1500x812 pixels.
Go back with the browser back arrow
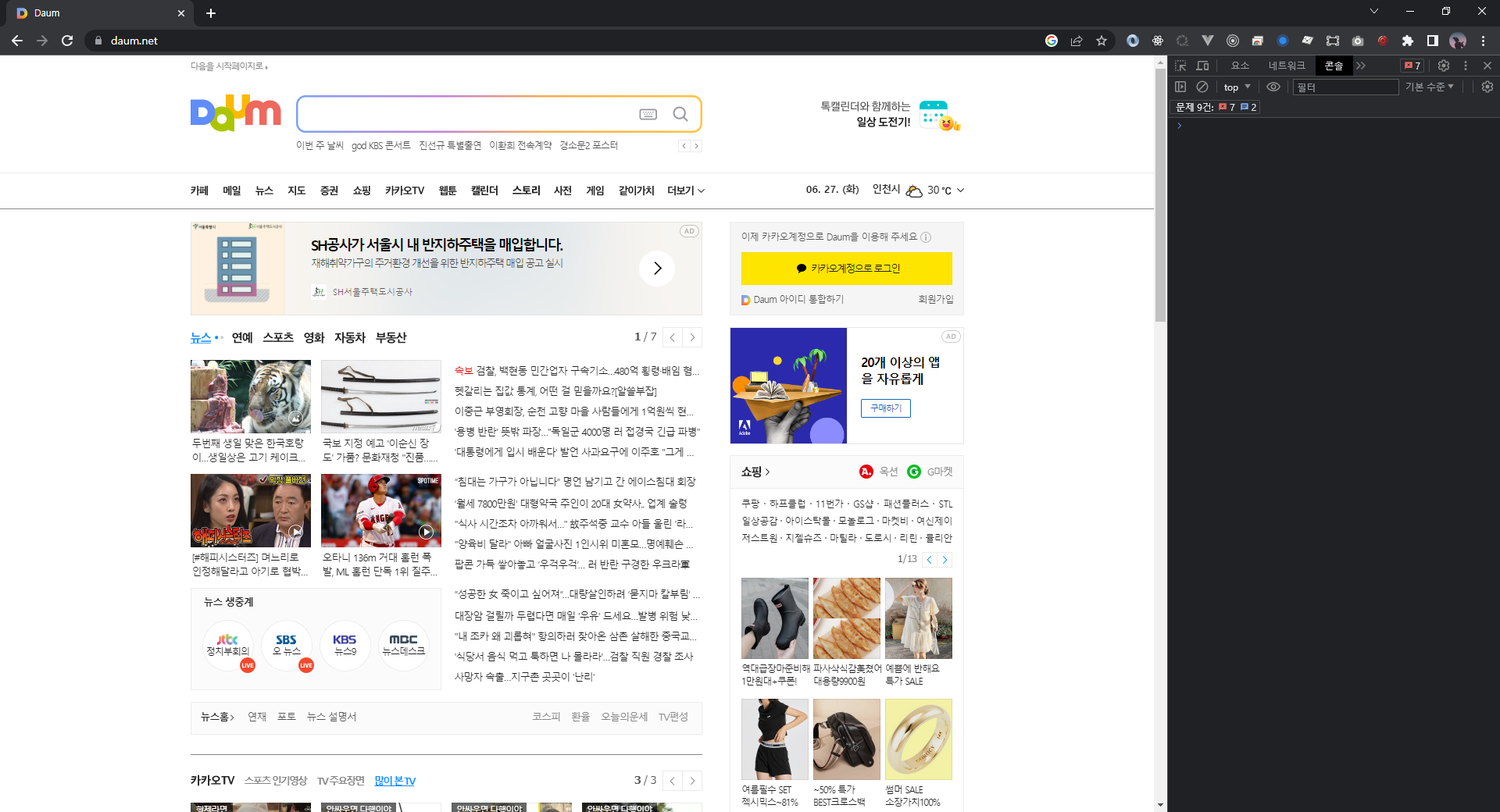pos(17,41)
